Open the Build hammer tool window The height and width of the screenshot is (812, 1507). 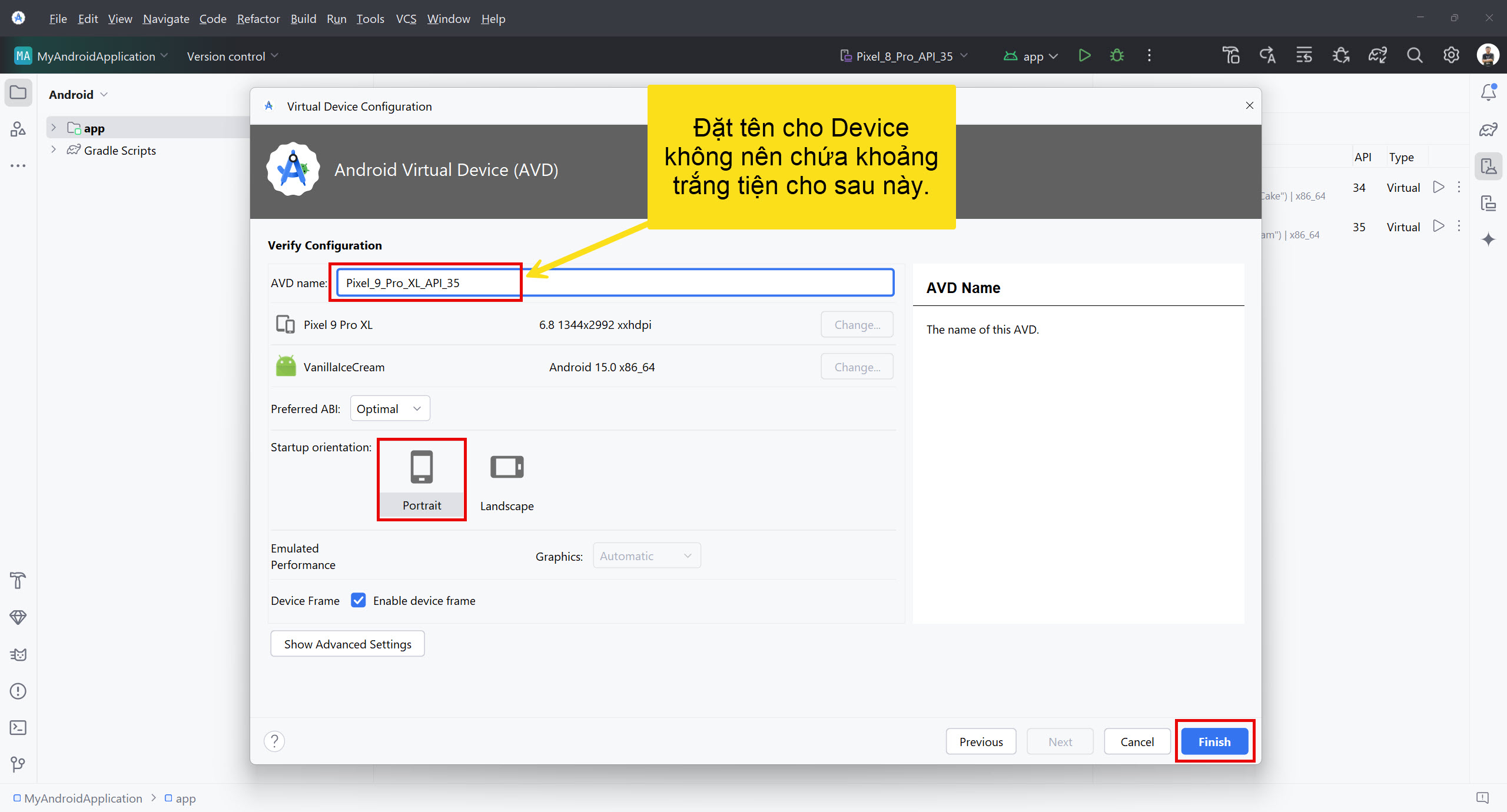click(18, 581)
